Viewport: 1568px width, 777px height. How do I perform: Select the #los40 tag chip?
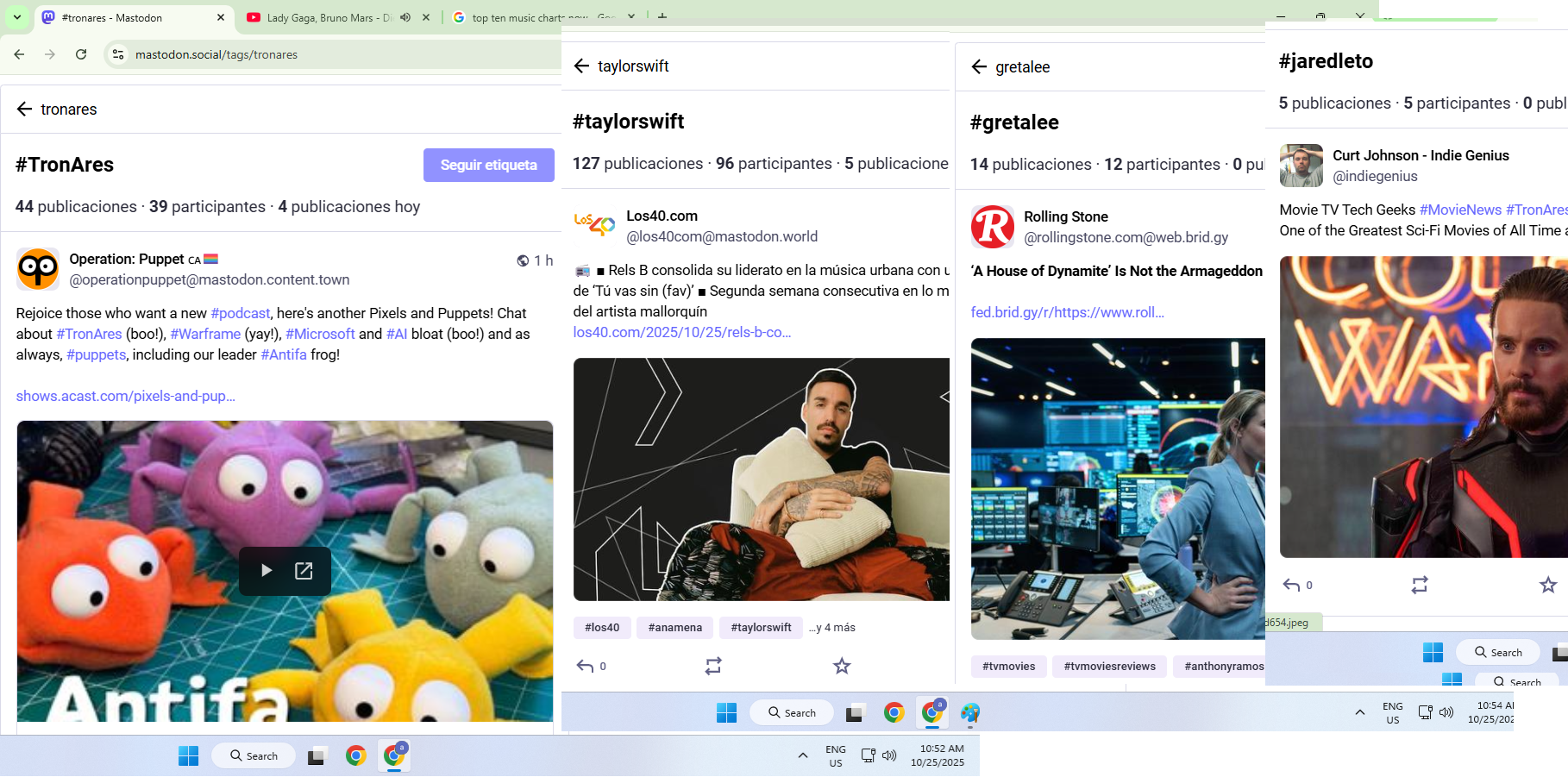pos(602,628)
